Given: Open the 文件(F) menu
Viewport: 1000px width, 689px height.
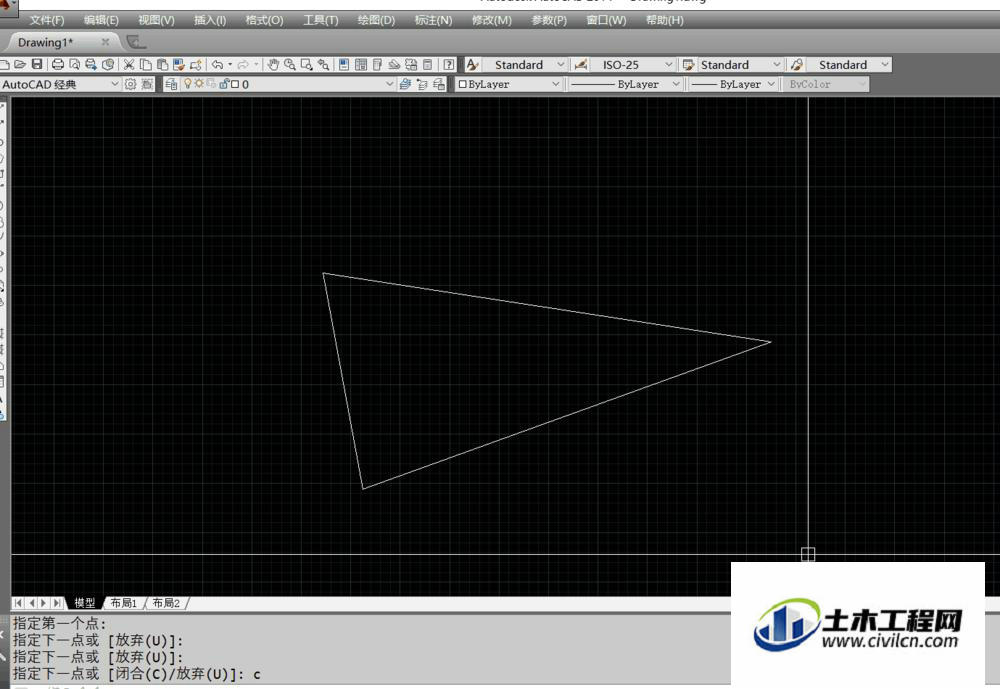Looking at the screenshot, I should [x=47, y=20].
